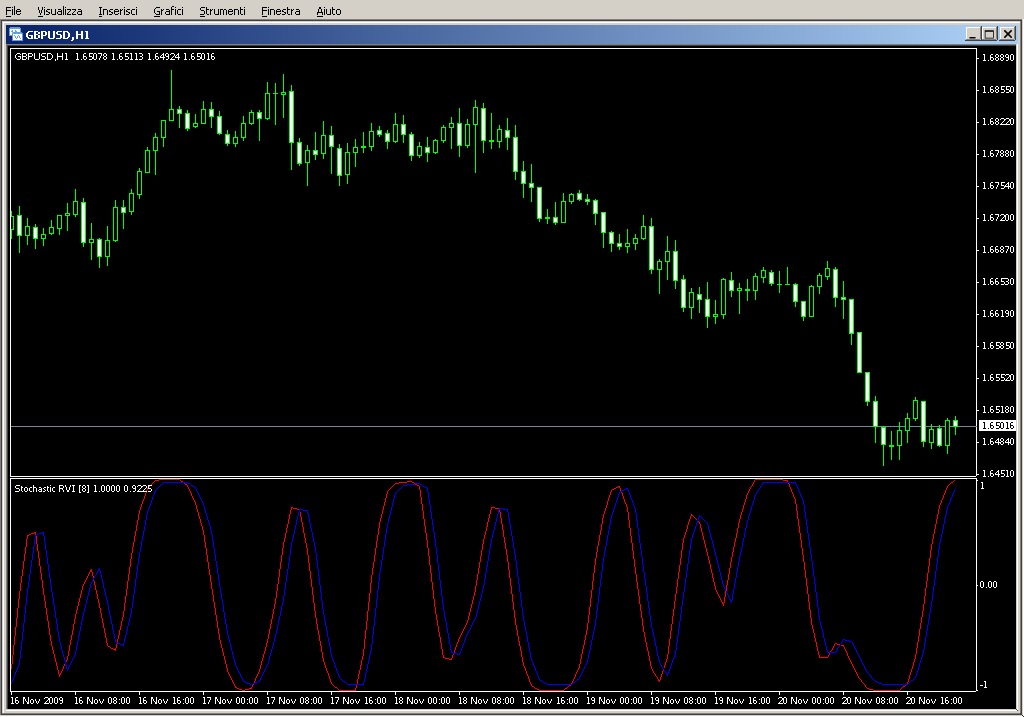The image size is (1024, 717).
Task: Click the 17 Nov 16:00 time label
Action: click(358, 701)
